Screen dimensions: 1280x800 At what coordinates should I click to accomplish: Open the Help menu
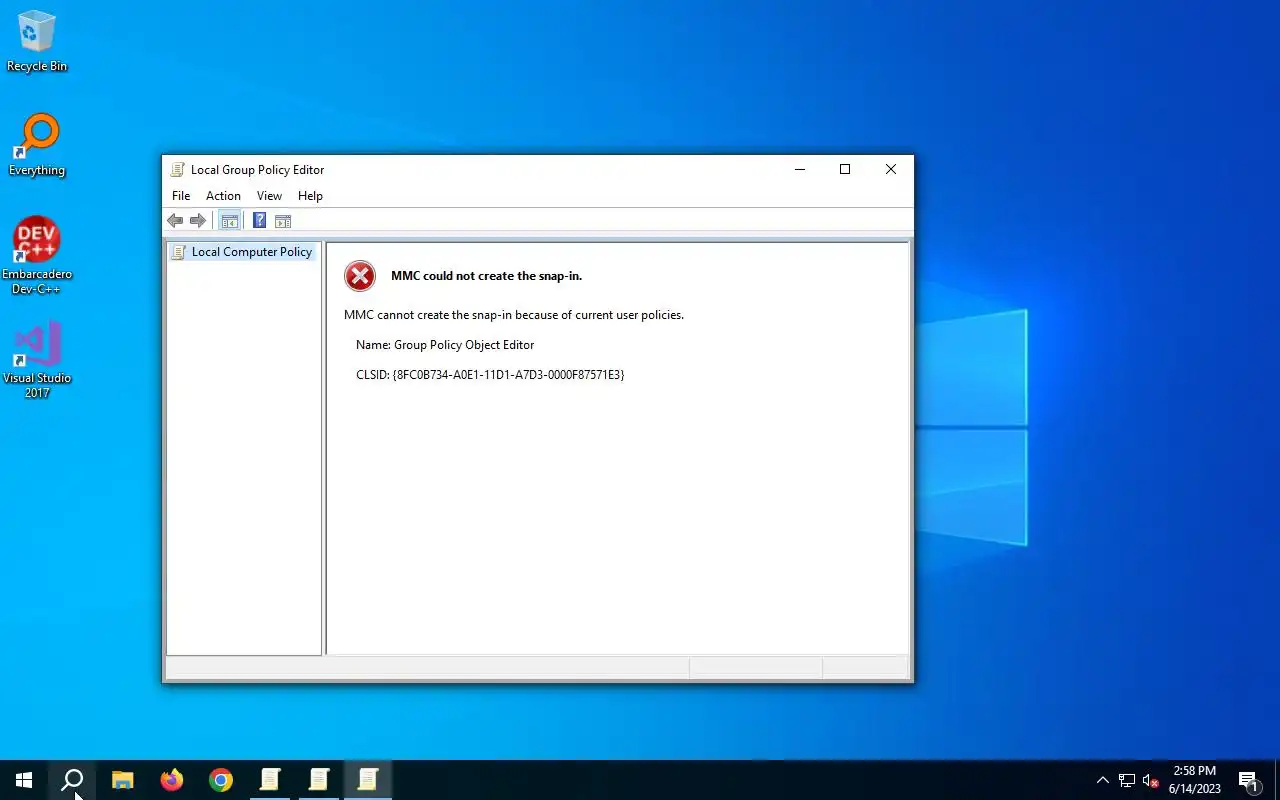click(310, 196)
